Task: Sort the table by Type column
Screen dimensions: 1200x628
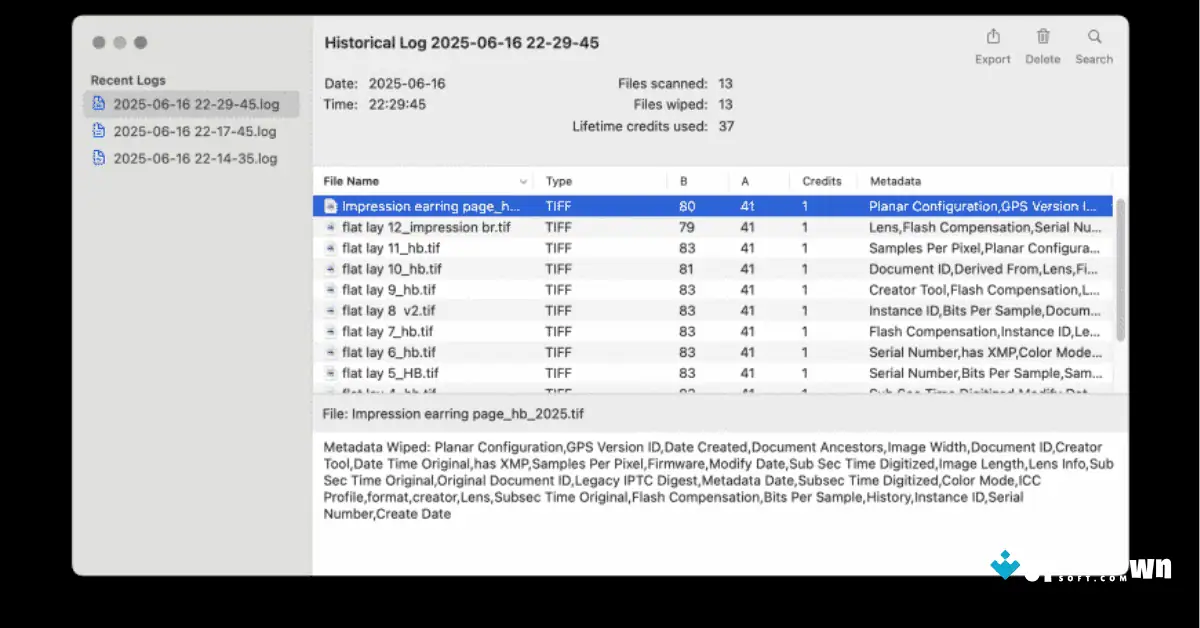Action: [557, 181]
